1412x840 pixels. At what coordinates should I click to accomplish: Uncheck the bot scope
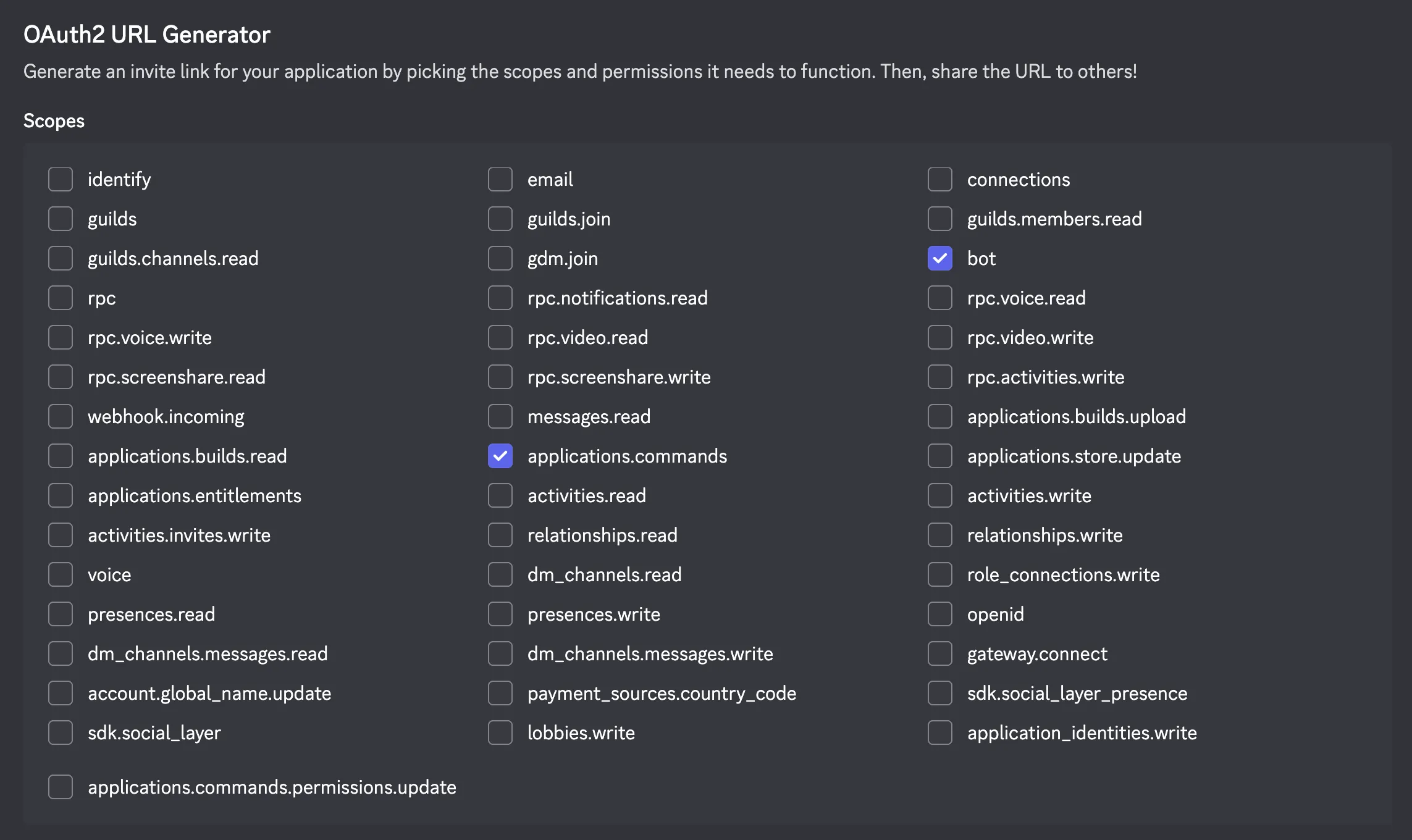click(x=940, y=258)
